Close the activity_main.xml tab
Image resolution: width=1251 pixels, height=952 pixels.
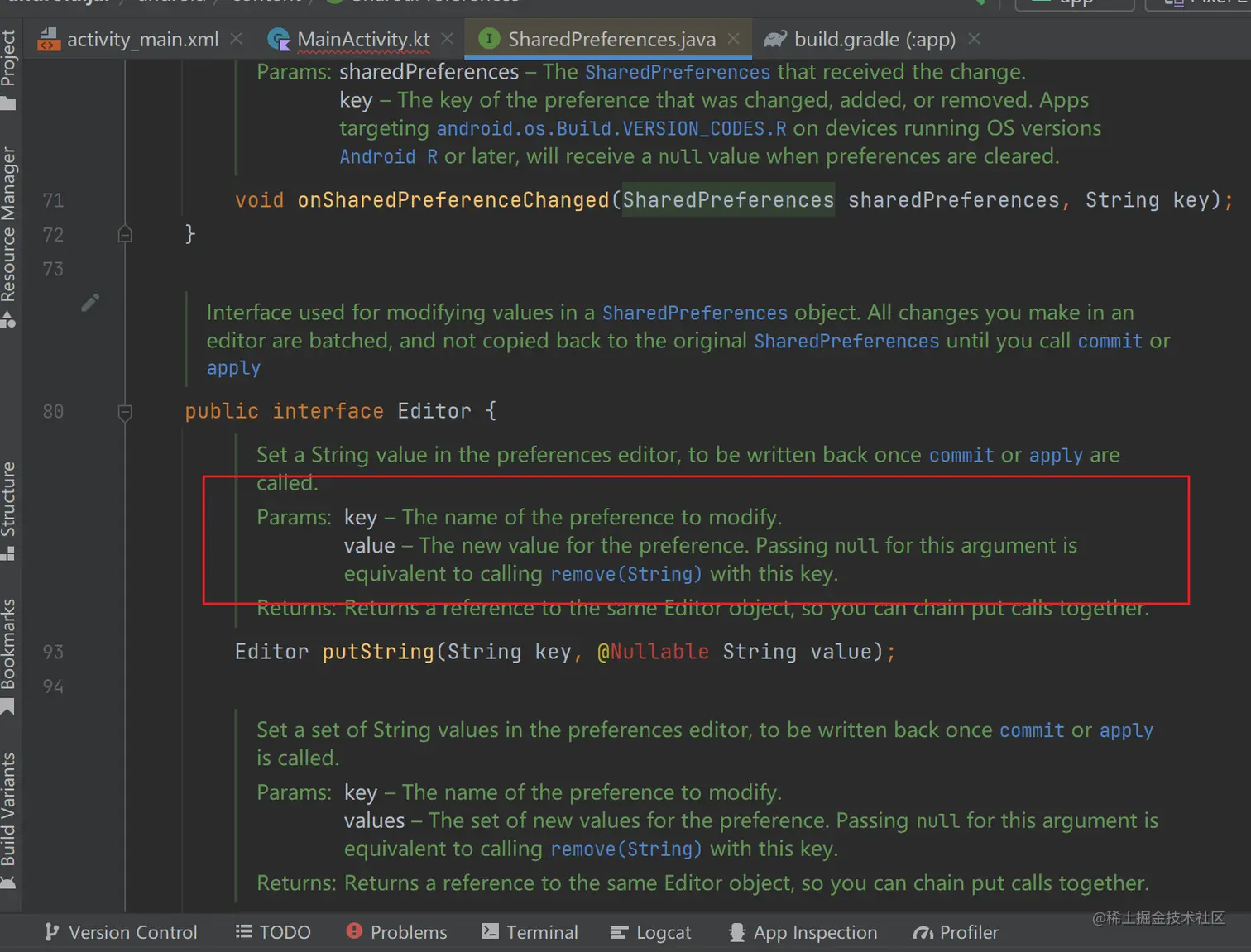[237, 39]
